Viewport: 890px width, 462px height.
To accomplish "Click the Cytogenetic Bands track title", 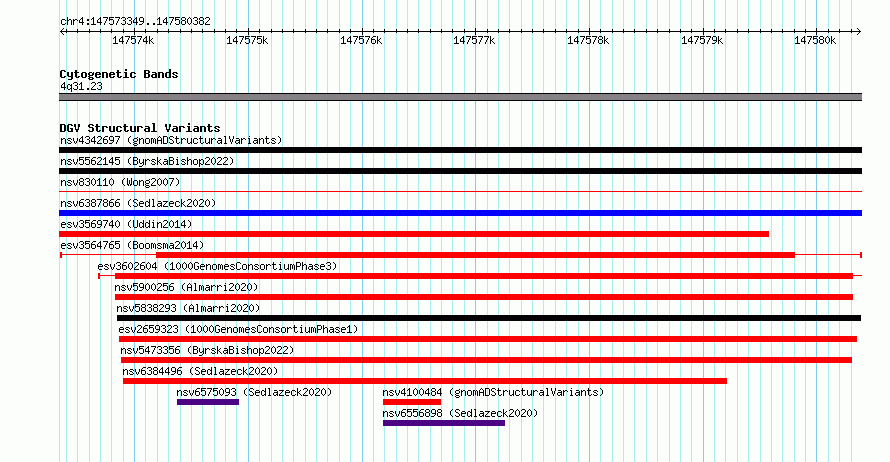I will tap(119, 74).
